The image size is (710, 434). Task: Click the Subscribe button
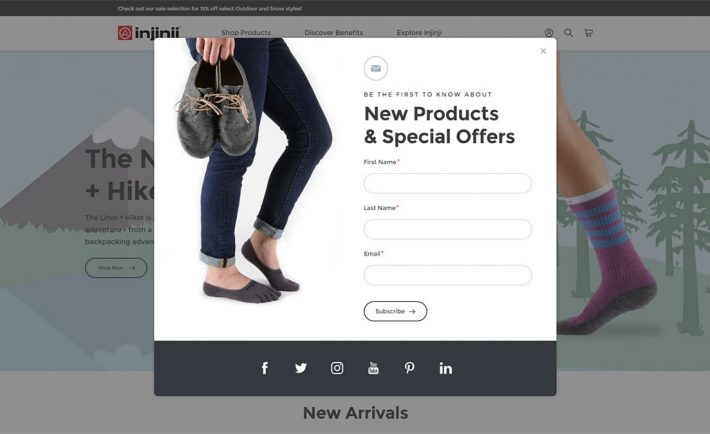[x=395, y=311]
